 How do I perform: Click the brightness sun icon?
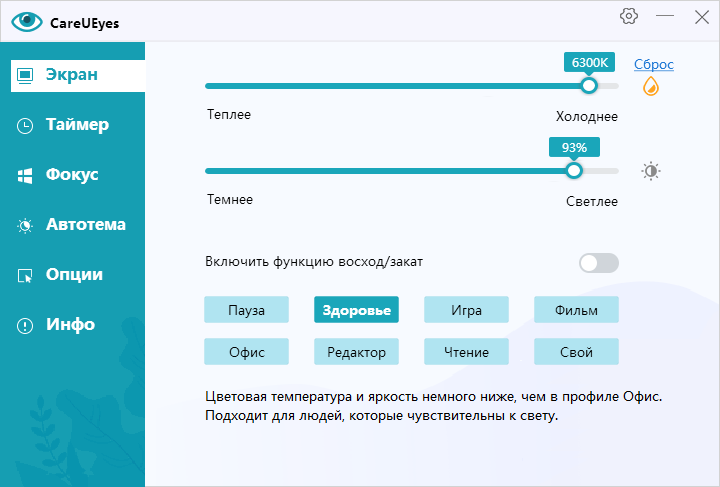click(x=652, y=171)
